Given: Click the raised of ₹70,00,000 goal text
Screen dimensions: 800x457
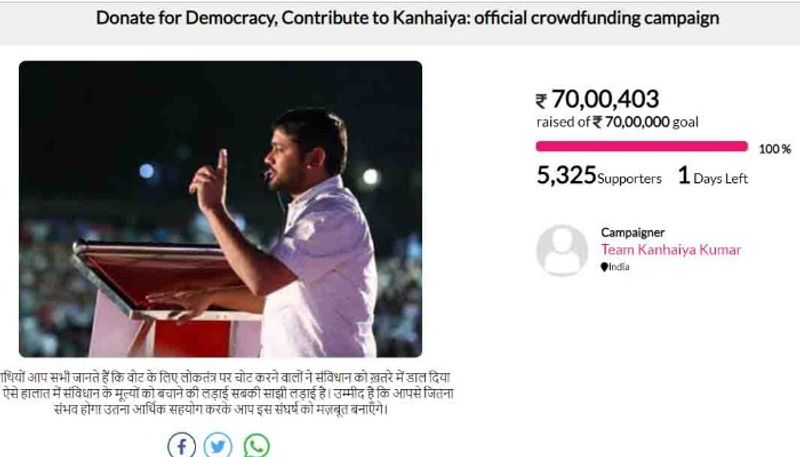Looking at the screenshot, I should pos(617,122).
